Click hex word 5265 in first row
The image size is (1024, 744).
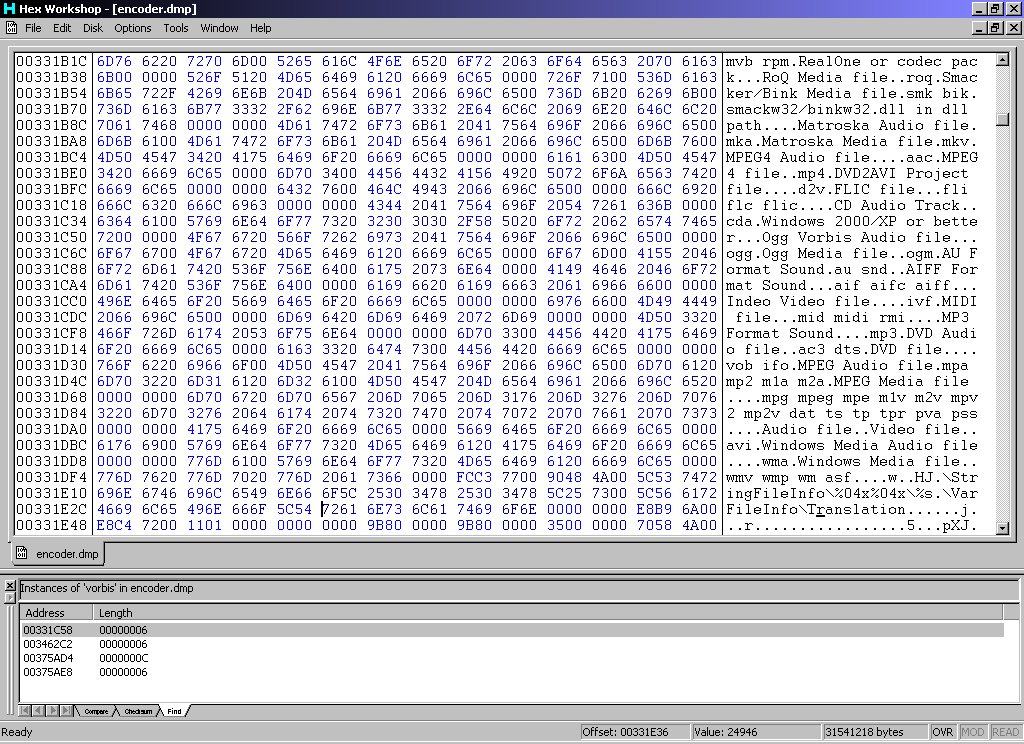[x=294, y=61]
